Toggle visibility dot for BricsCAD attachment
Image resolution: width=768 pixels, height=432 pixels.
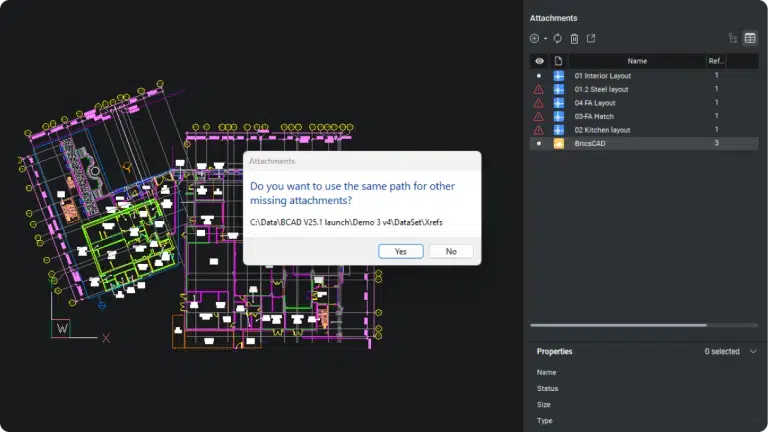tap(539, 144)
